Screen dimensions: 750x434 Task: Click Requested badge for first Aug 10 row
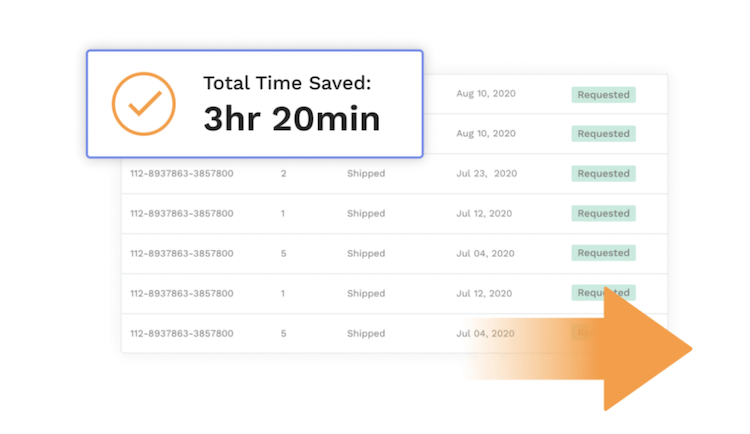coord(603,94)
